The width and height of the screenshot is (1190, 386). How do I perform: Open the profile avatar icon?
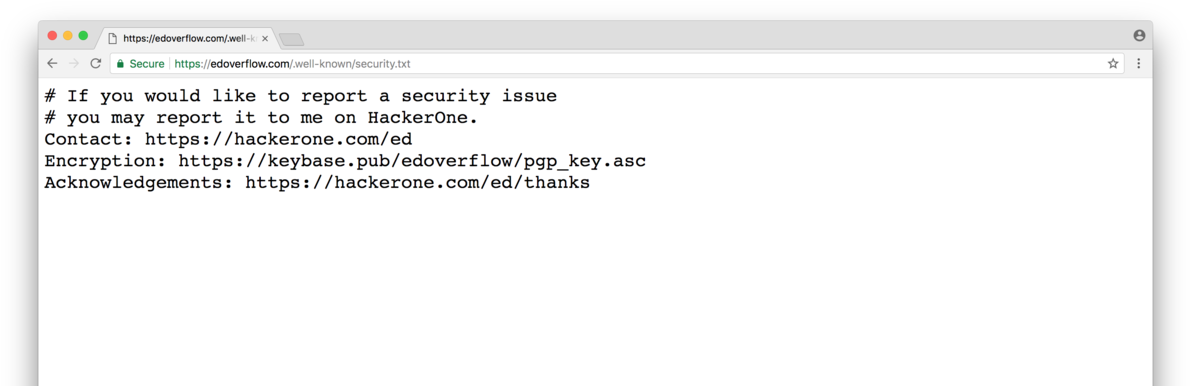[1138, 36]
